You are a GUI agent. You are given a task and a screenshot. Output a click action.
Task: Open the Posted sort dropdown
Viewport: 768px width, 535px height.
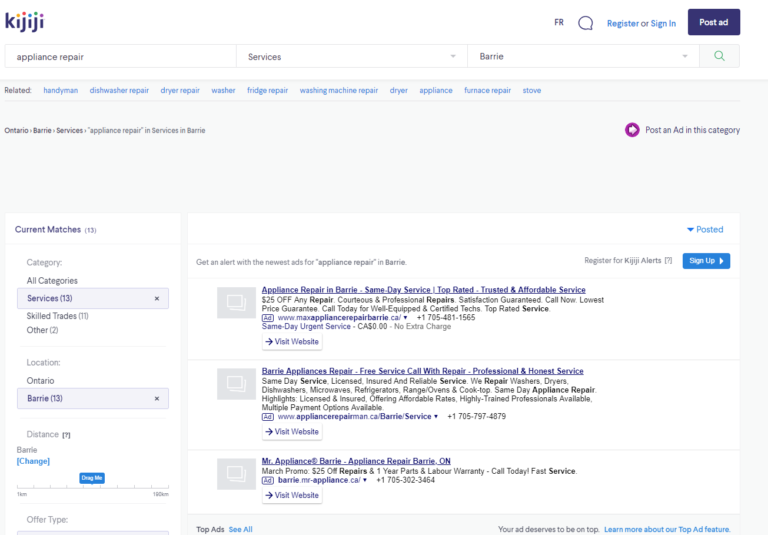coord(705,229)
